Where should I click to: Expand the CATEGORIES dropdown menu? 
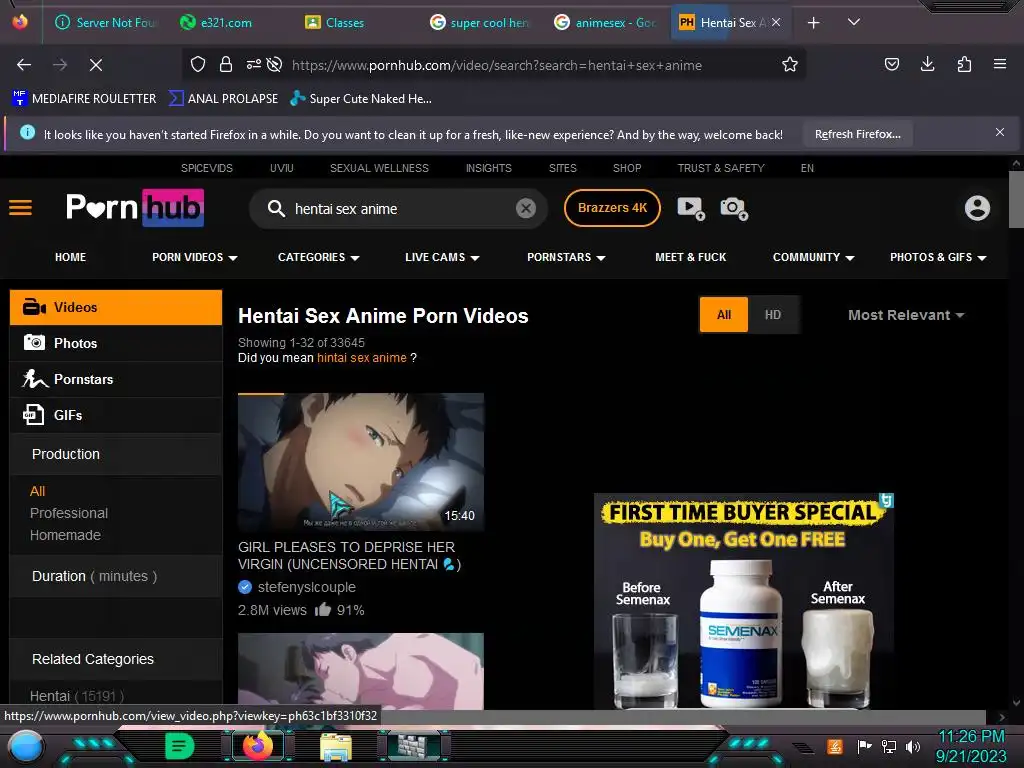click(319, 257)
